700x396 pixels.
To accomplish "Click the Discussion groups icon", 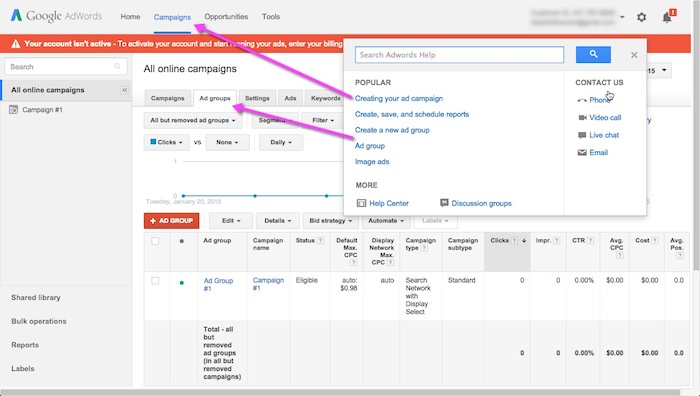I will click(x=444, y=203).
